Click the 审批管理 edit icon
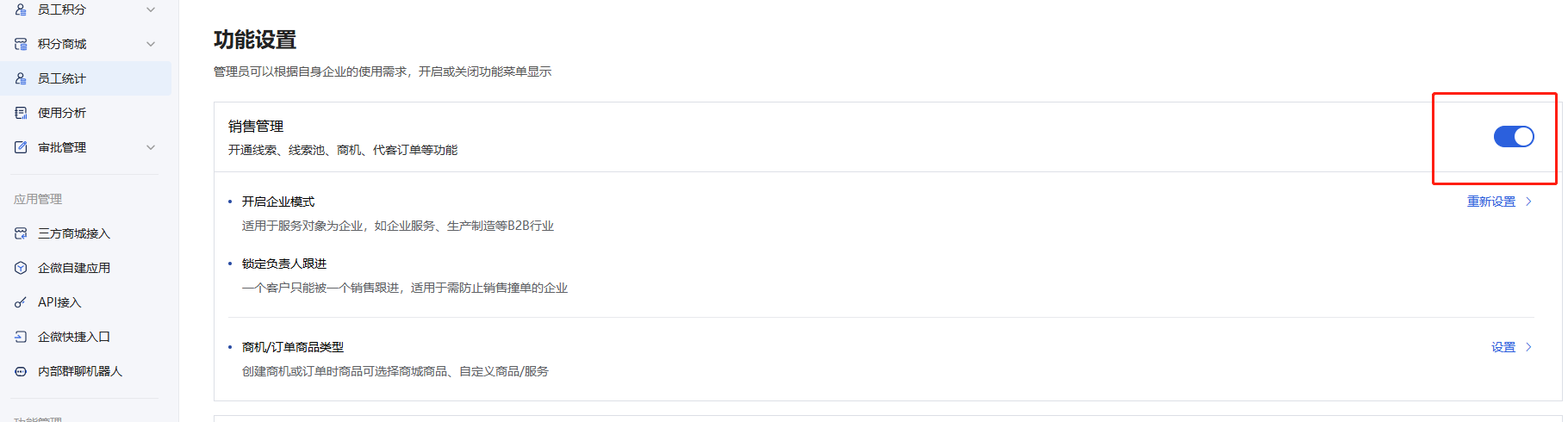Screen dimensions: 1568x422 21,147
